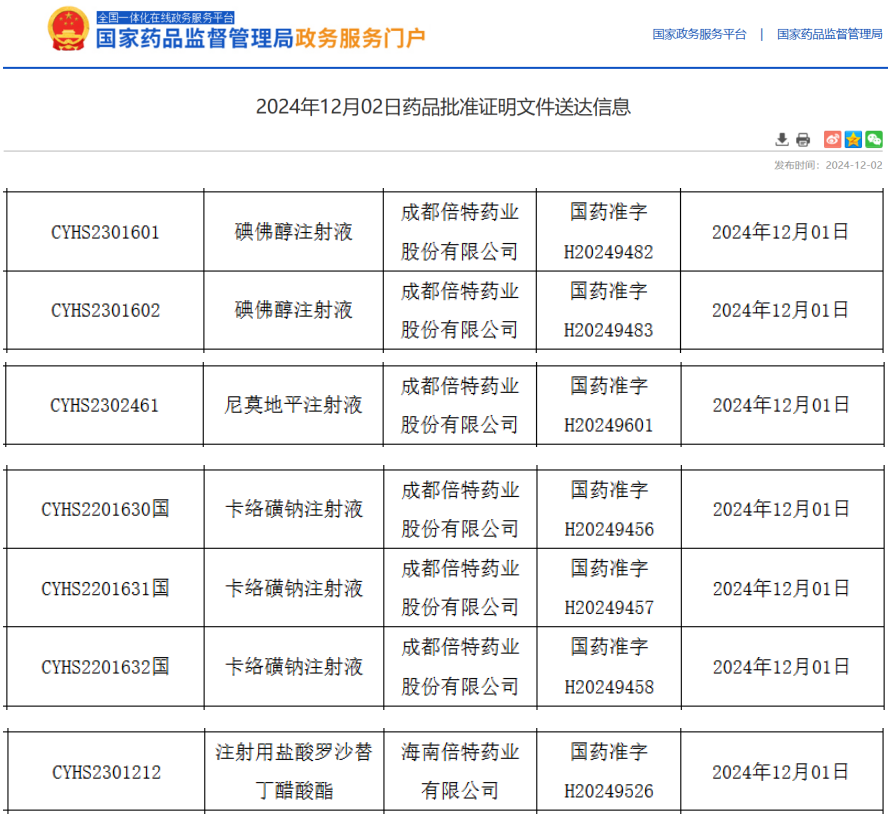Click date 2024年12月01日 in CYHS2301212 row
Viewport: 890px width, 815px height.
(x=780, y=772)
